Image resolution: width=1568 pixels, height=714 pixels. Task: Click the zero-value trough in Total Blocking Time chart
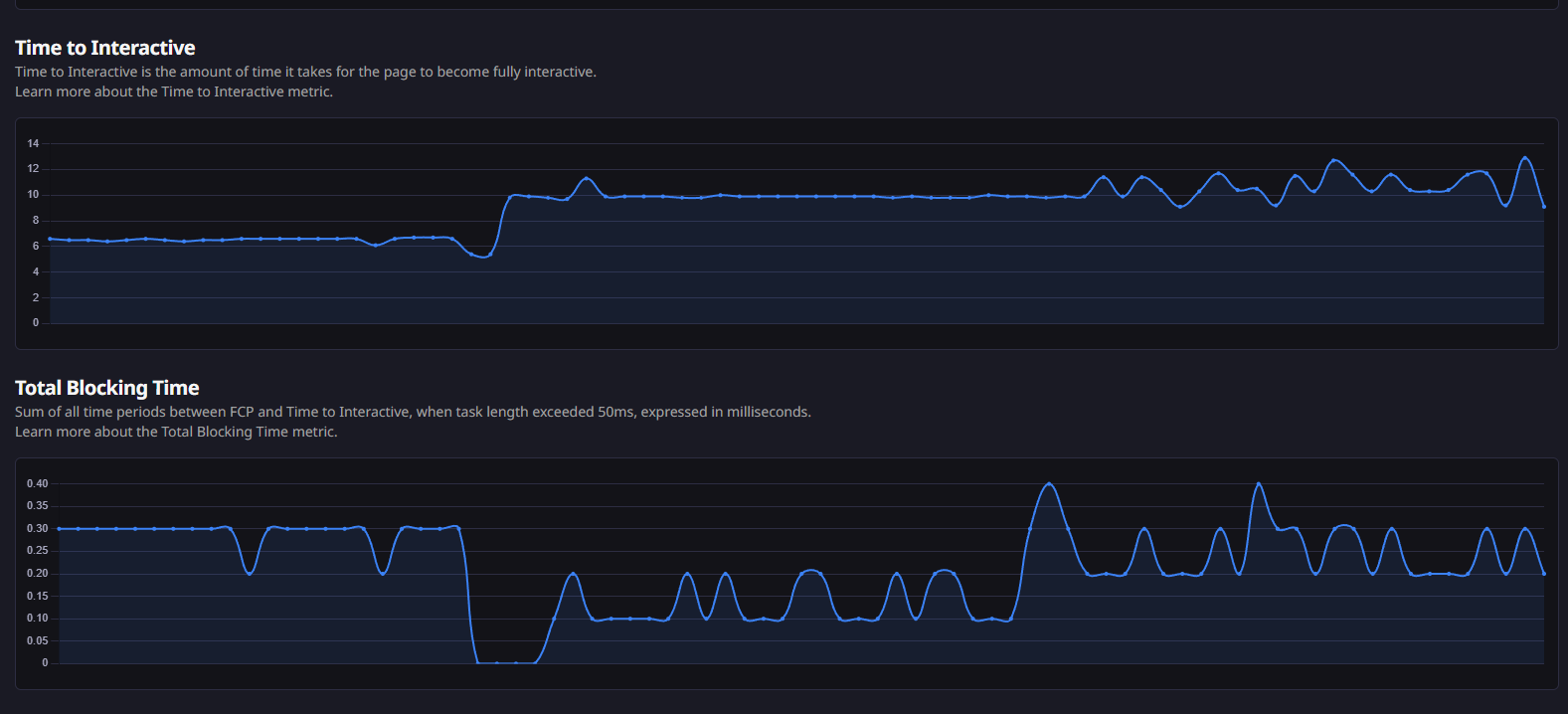point(505,662)
